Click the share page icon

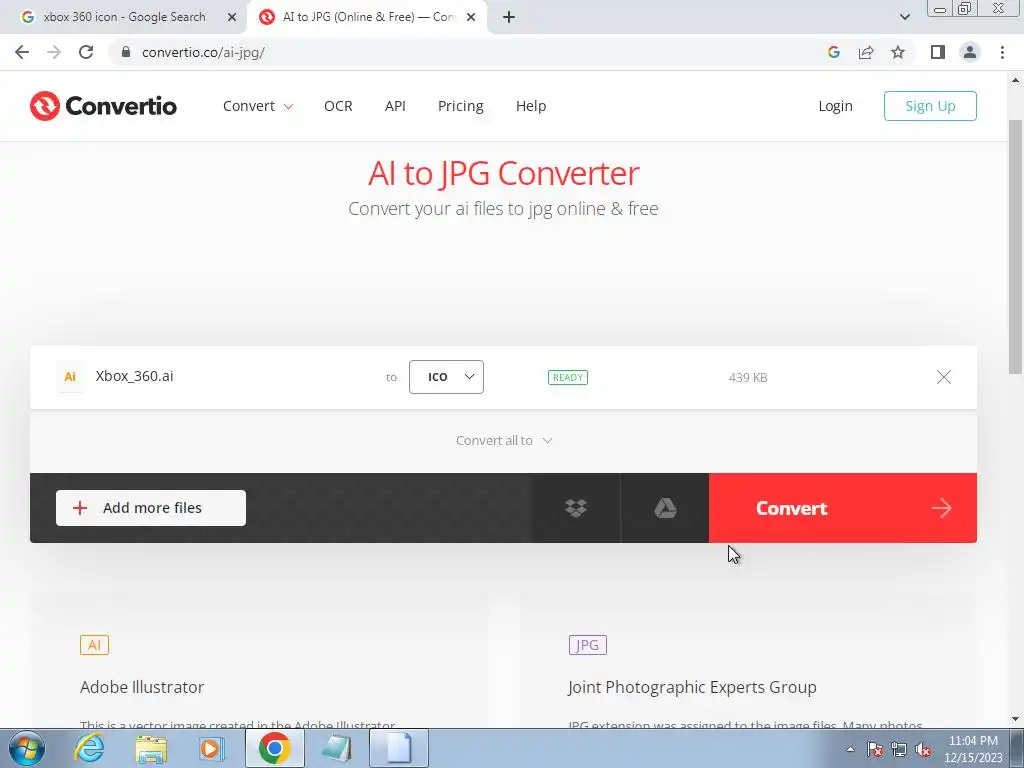[866, 52]
